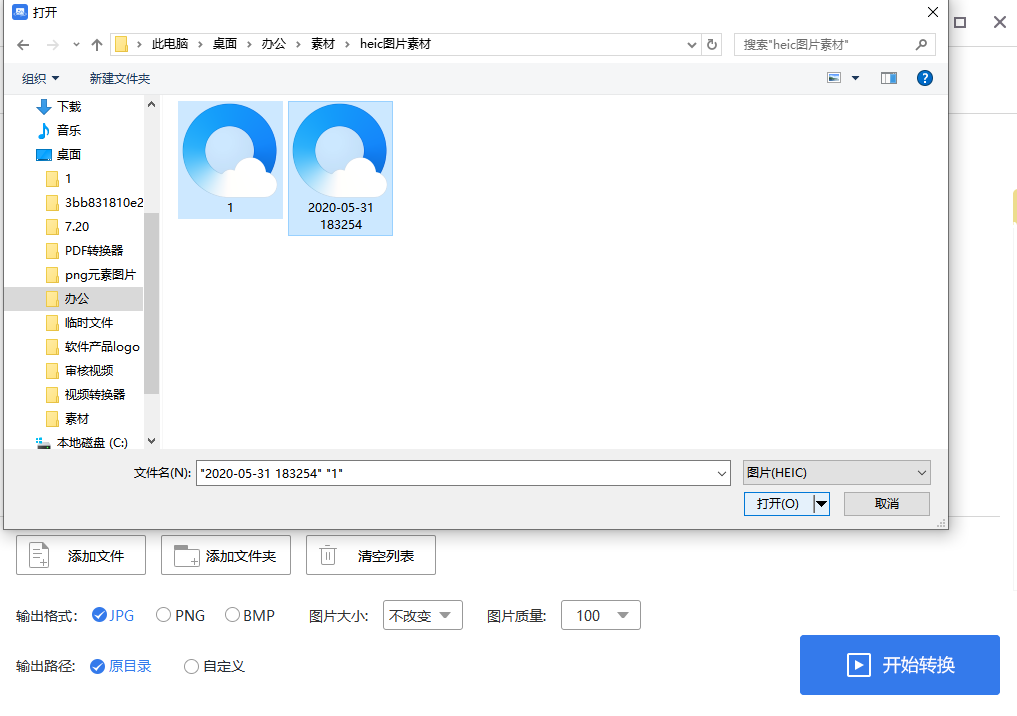Select BMP output format
This screenshot has width=1017, height=716.
tap(250, 615)
